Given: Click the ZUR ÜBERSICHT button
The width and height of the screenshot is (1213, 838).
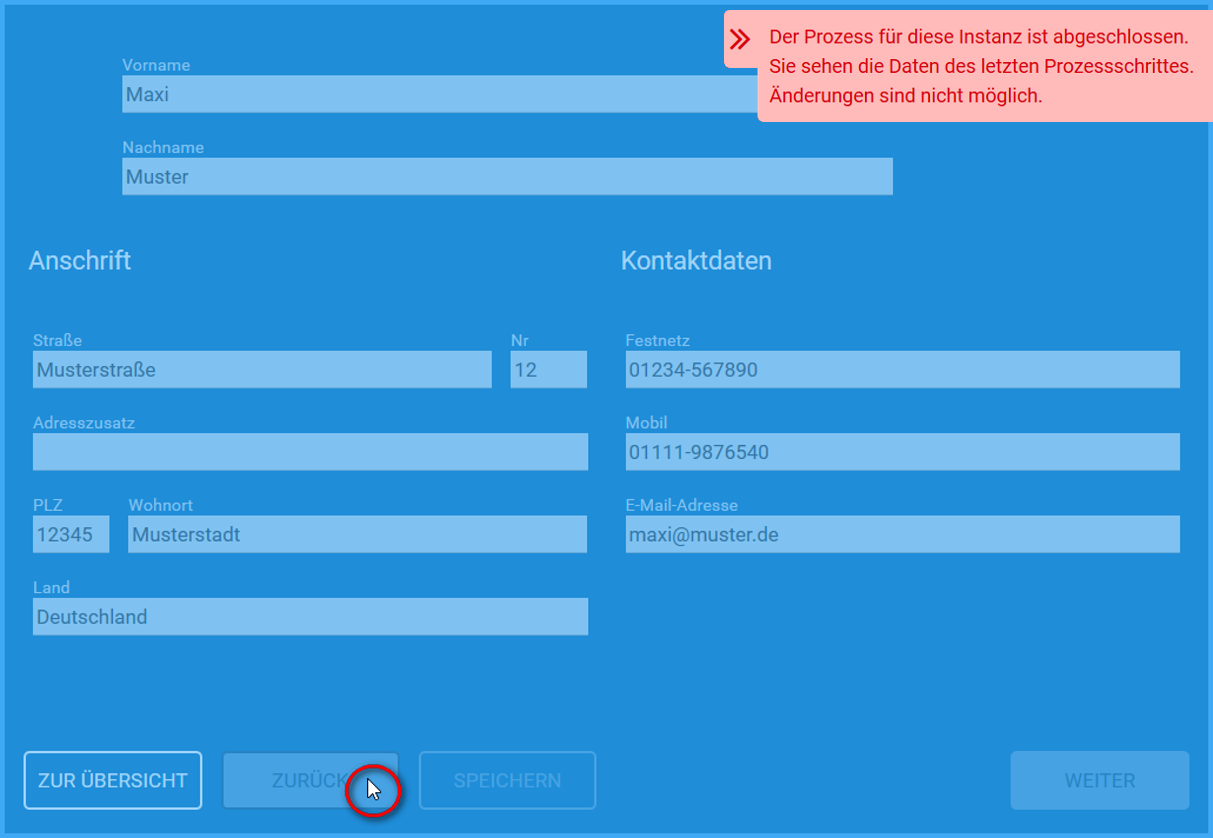Looking at the screenshot, I should [113, 780].
